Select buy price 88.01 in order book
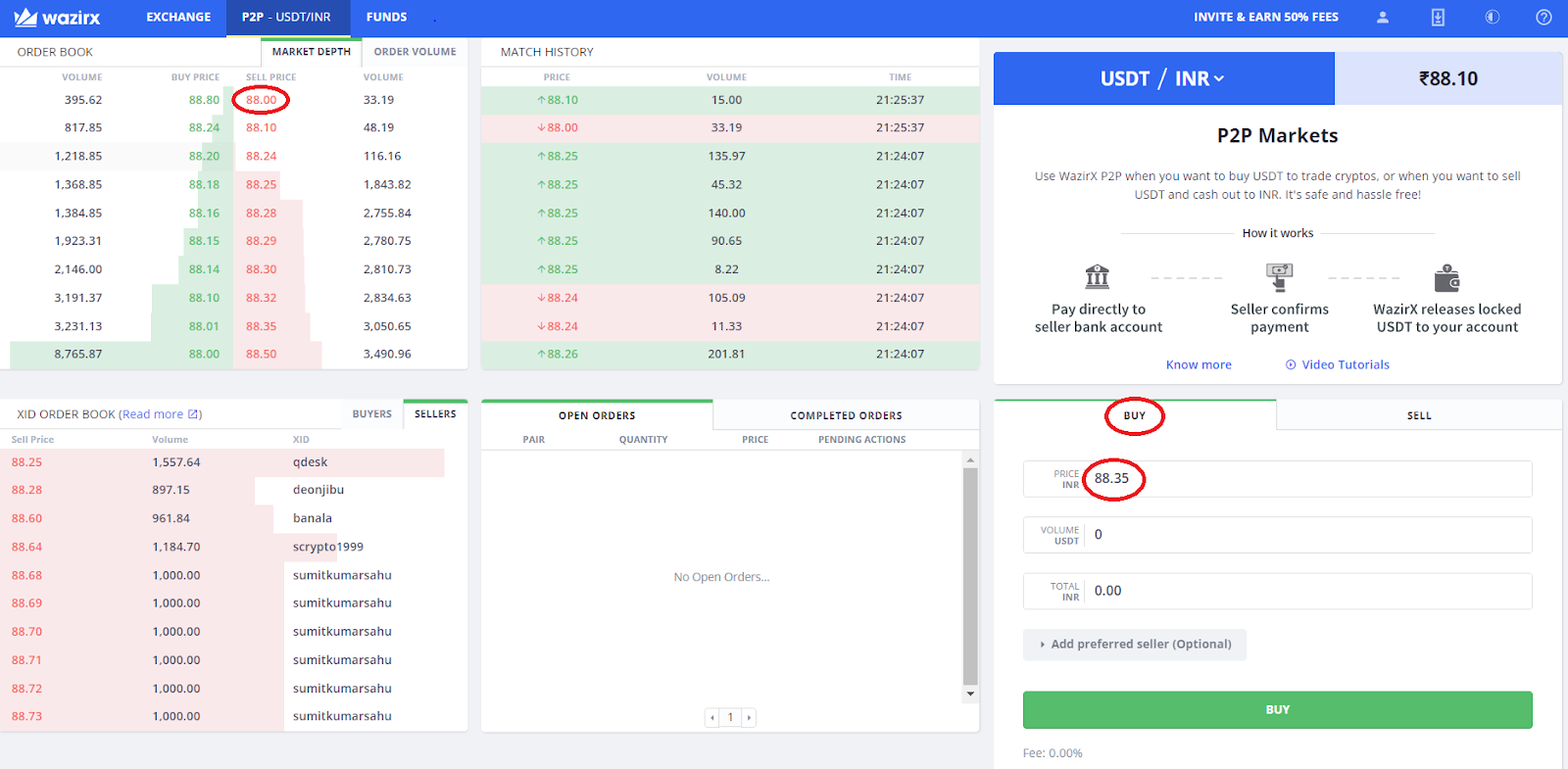 click(x=204, y=326)
